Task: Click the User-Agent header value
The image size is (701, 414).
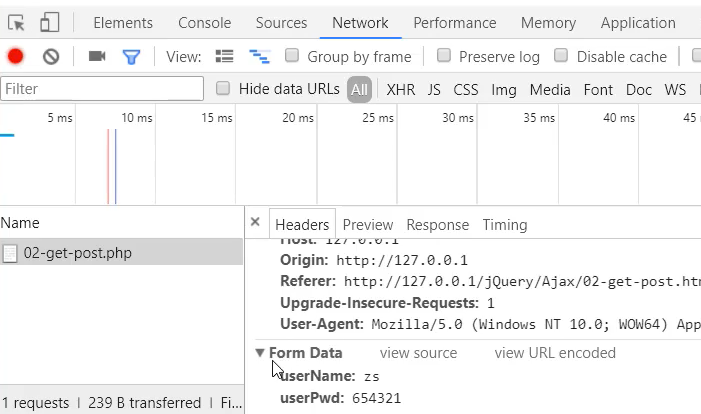Action: click(x=536, y=324)
